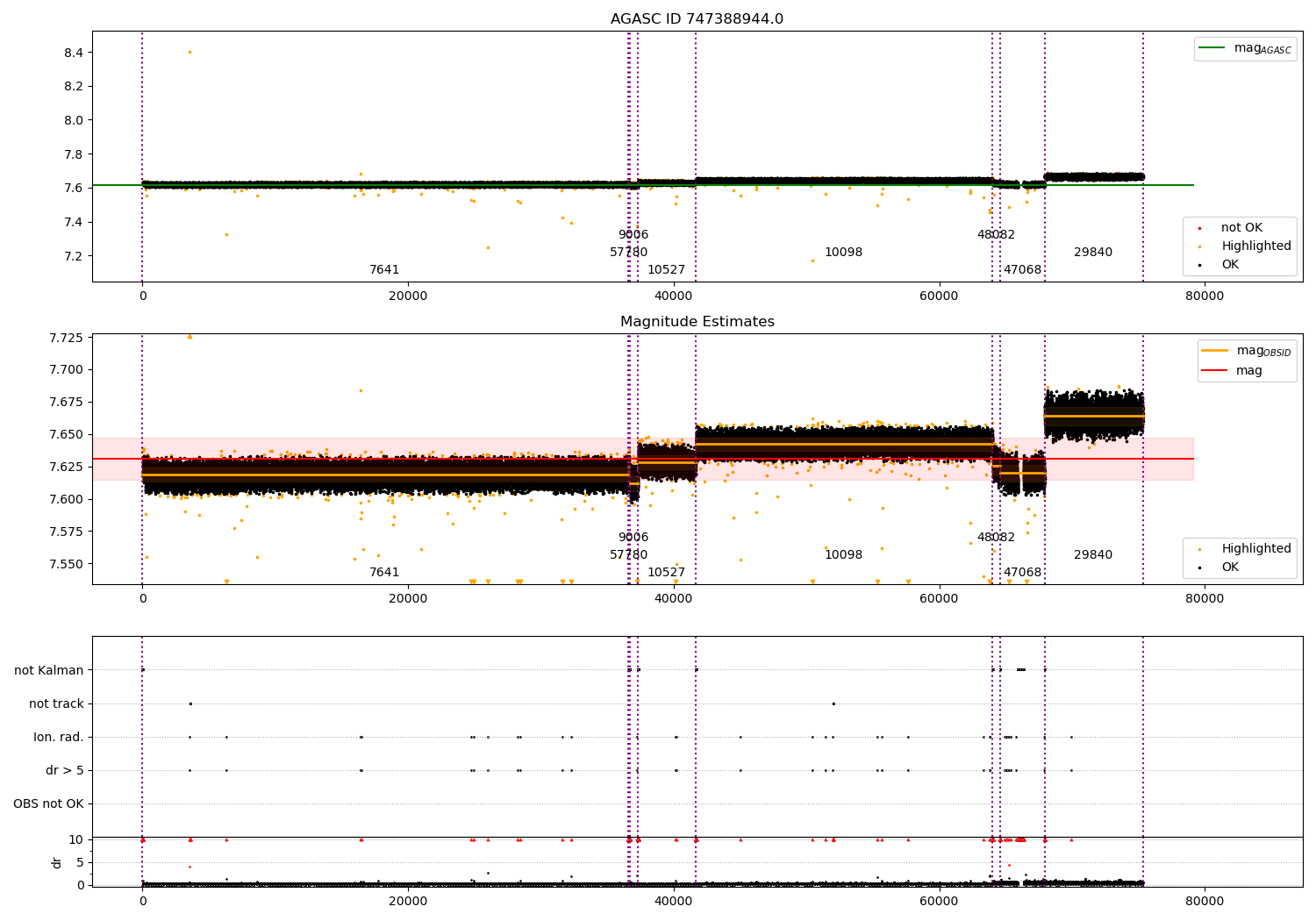The image size is (1316, 921).
Task: Click the 8.4 y-axis tick label
Action: [x=74, y=53]
